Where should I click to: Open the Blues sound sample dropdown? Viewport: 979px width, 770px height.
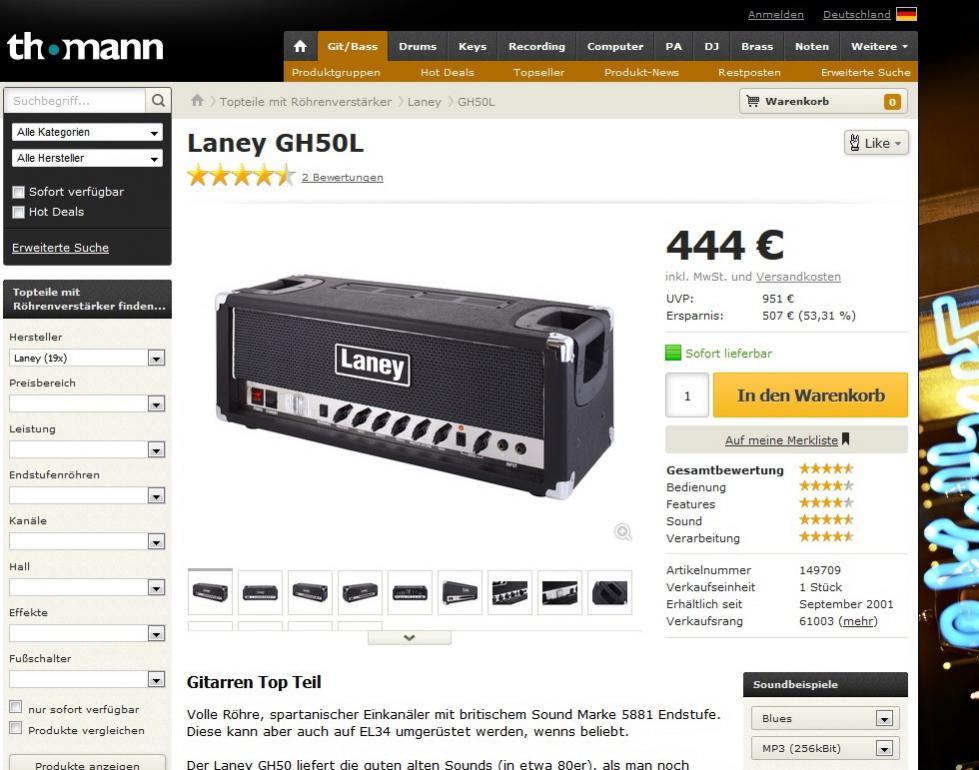coord(825,718)
